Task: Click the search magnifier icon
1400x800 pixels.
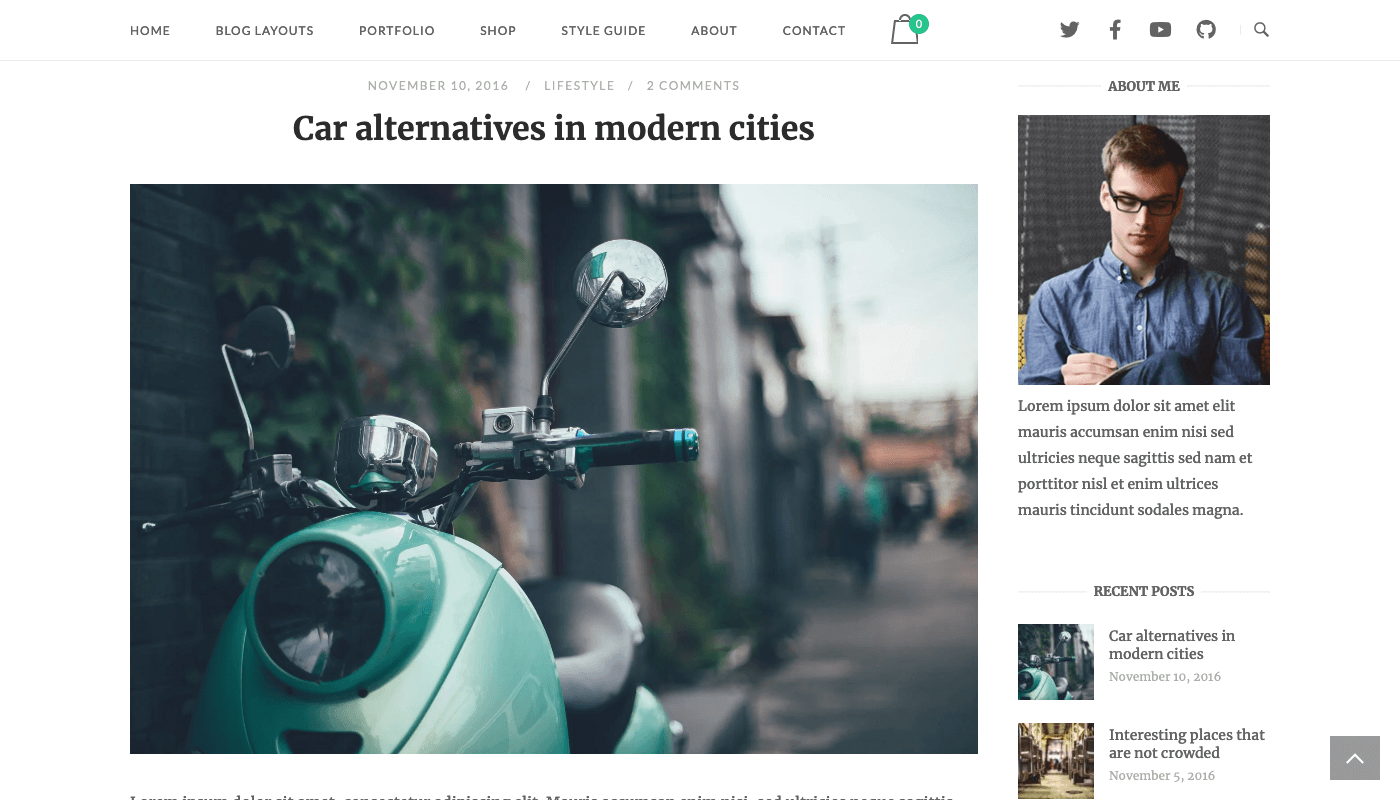Action: click(1261, 30)
